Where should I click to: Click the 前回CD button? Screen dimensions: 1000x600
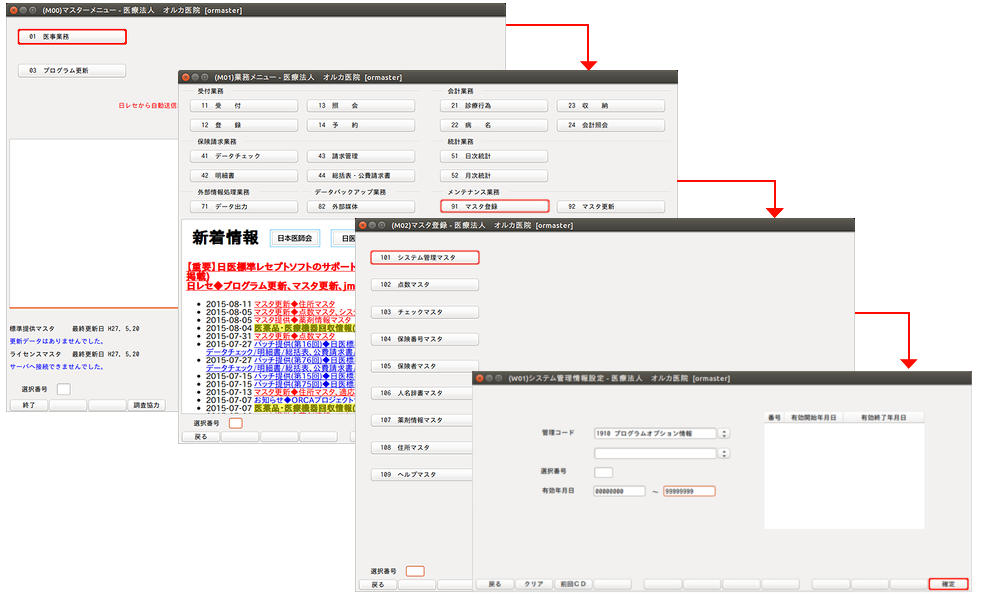[573, 584]
